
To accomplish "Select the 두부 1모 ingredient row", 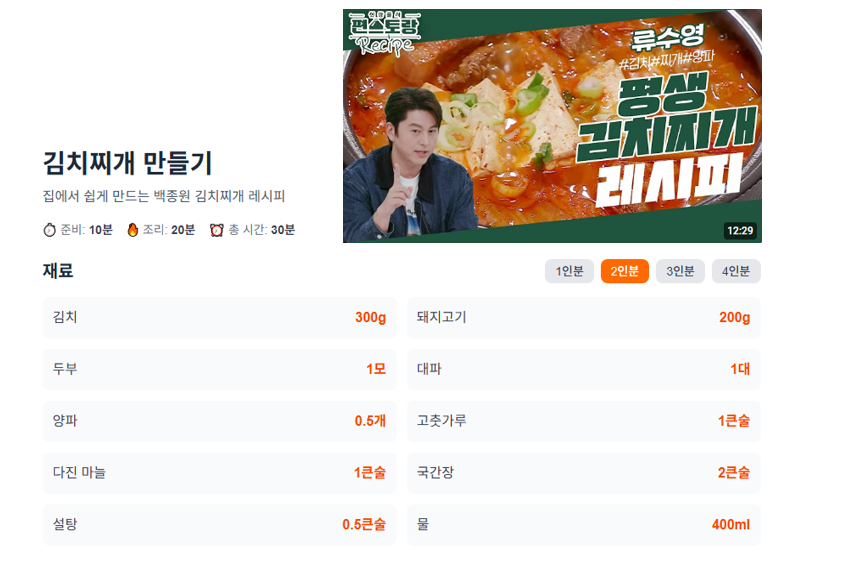I will [x=219, y=369].
